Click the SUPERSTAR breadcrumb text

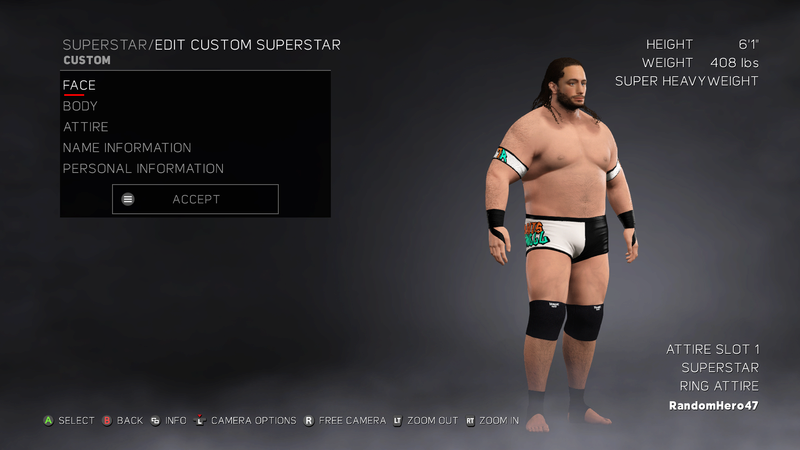105,45
